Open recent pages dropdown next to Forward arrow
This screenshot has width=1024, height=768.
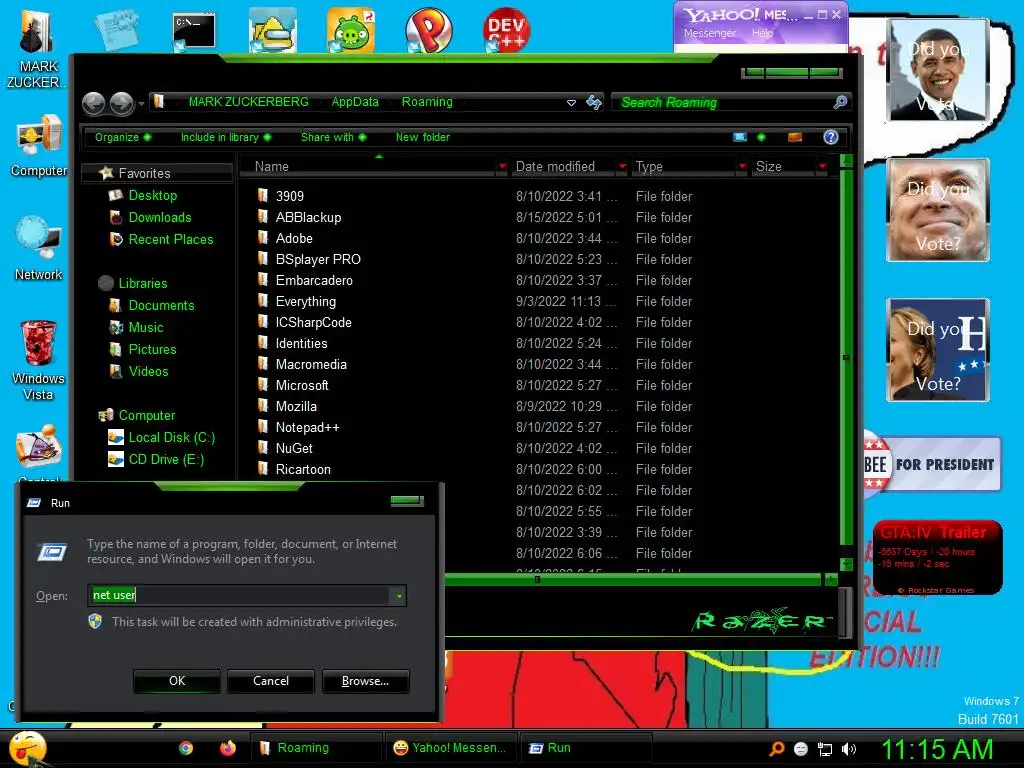(x=141, y=103)
